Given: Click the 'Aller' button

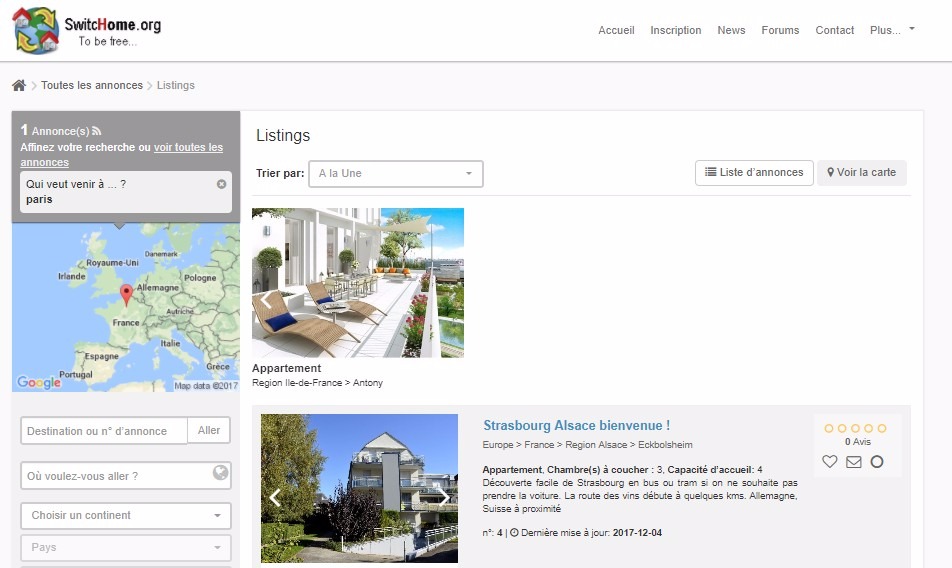Looking at the screenshot, I should (209, 431).
